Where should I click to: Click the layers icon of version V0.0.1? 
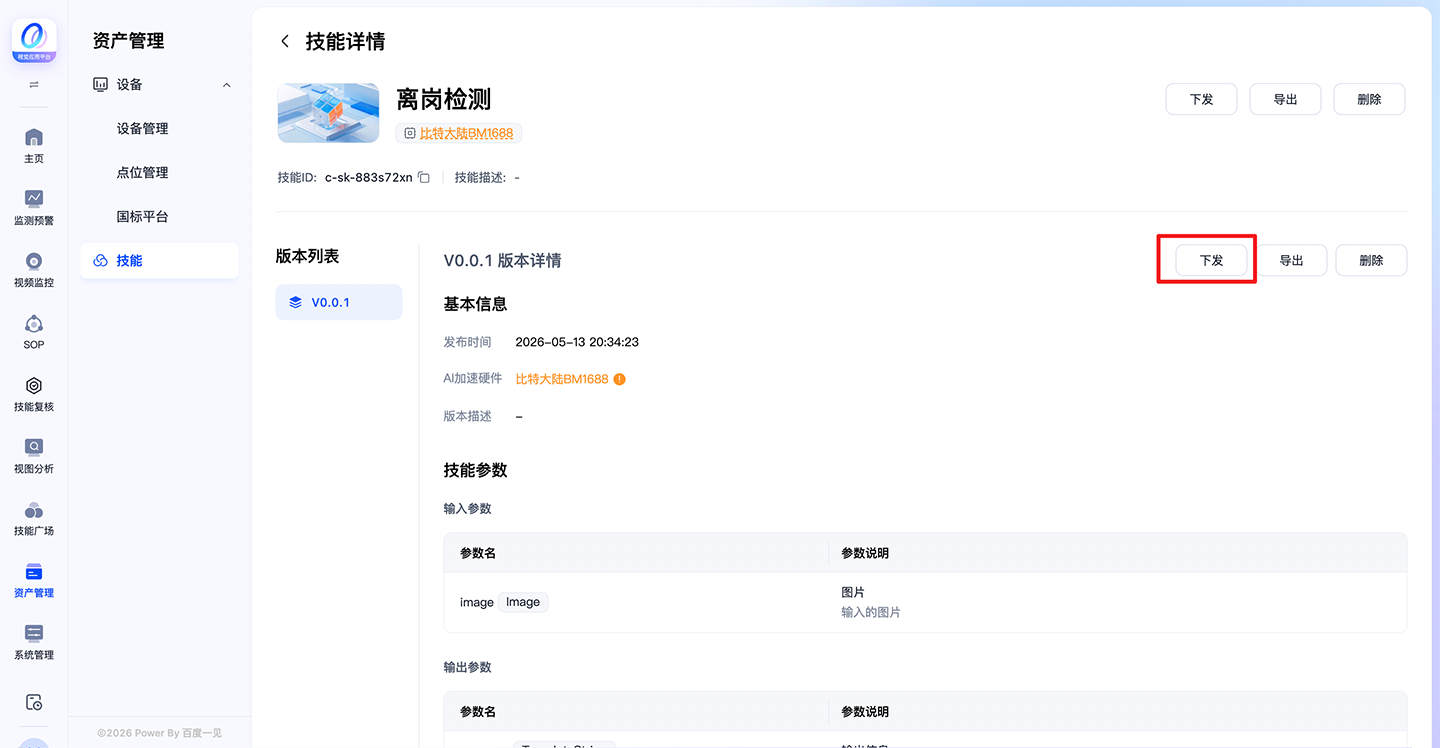(x=295, y=302)
